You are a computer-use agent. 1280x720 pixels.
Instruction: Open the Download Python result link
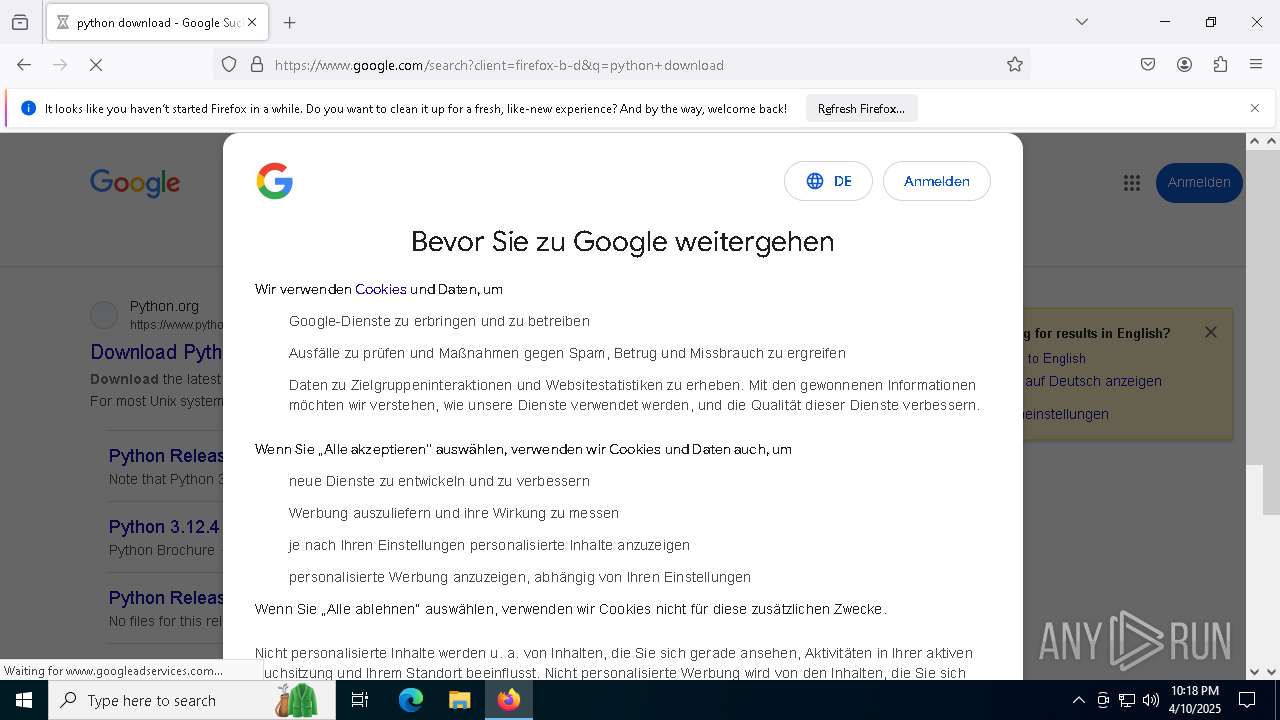[x=156, y=352]
